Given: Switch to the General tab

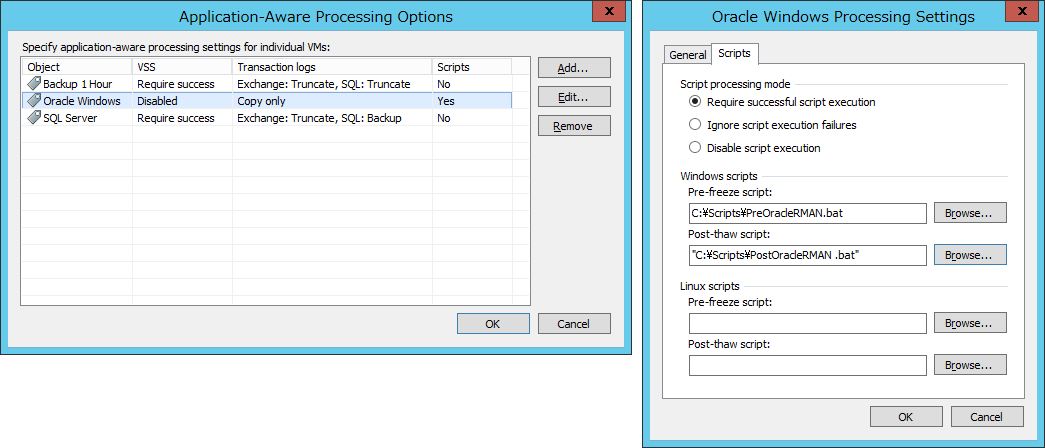Looking at the screenshot, I should coord(687,55).
